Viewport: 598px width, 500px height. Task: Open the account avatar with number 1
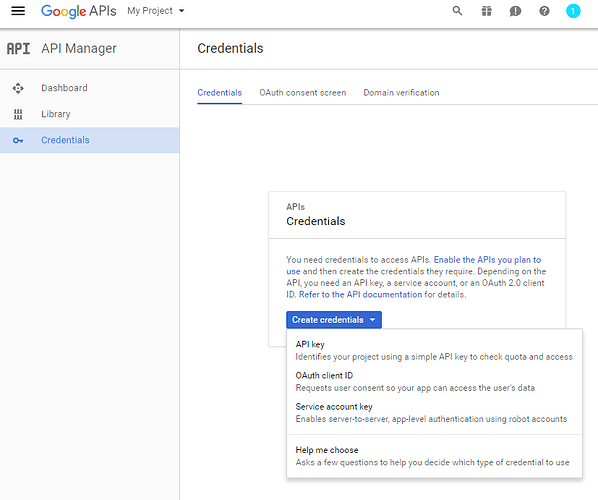[x=573, y=11]
